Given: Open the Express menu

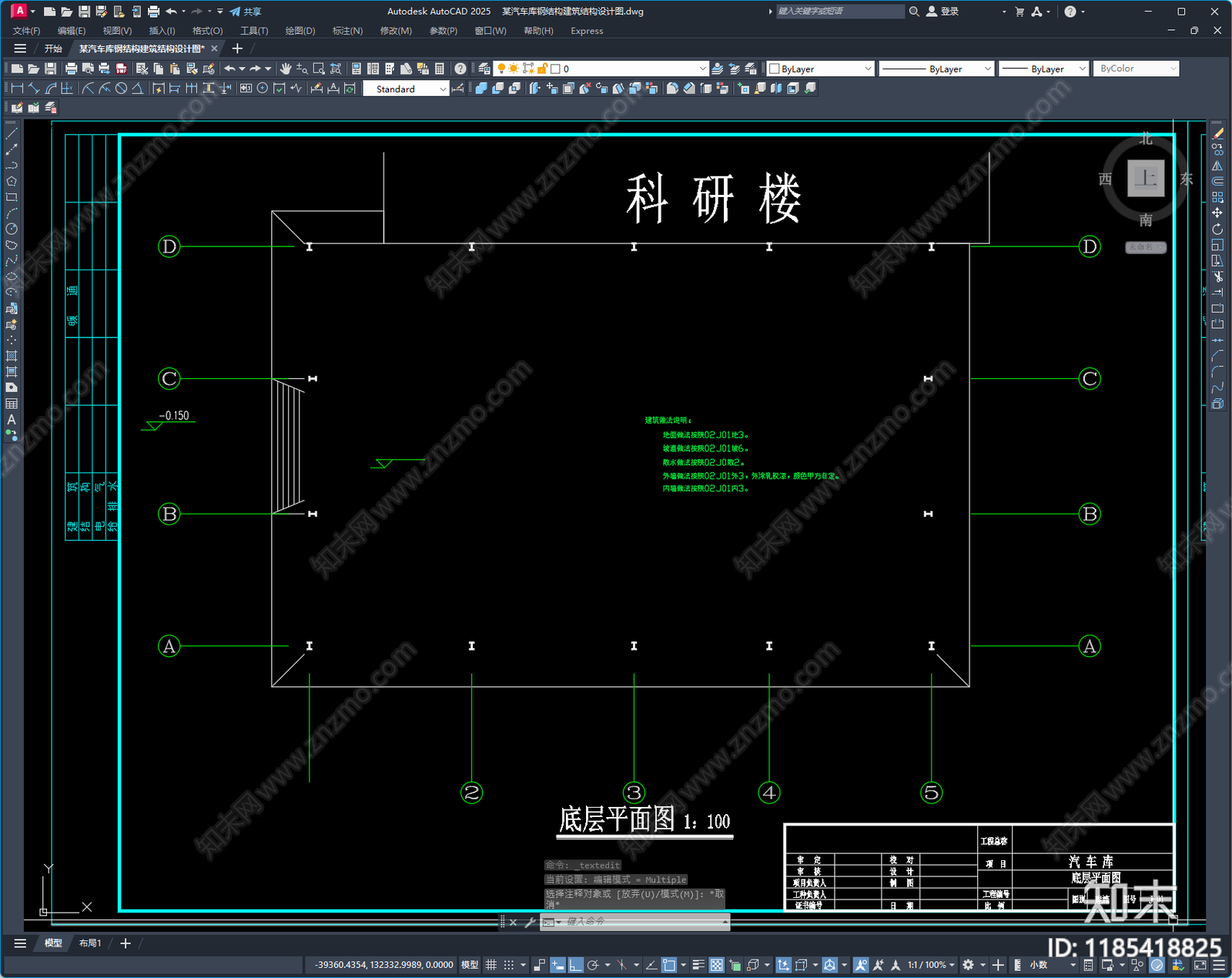Looking at the screenshot, I should [587, 31].
